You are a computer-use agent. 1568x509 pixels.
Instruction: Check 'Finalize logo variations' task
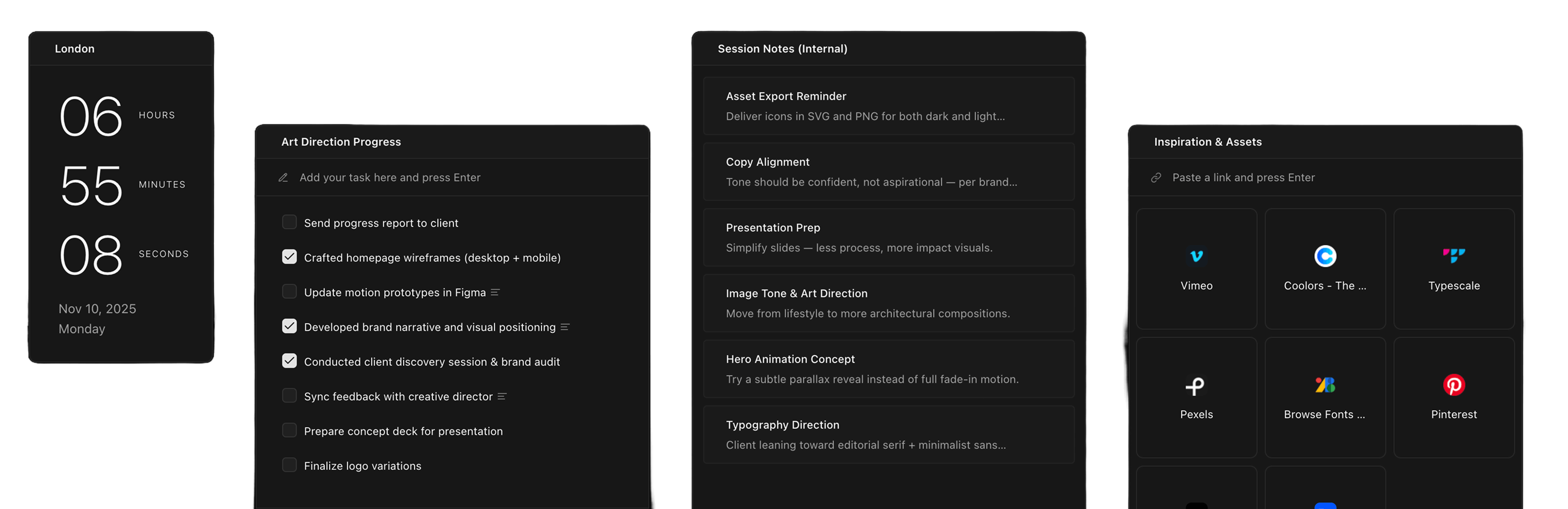(x=289, y=465)
